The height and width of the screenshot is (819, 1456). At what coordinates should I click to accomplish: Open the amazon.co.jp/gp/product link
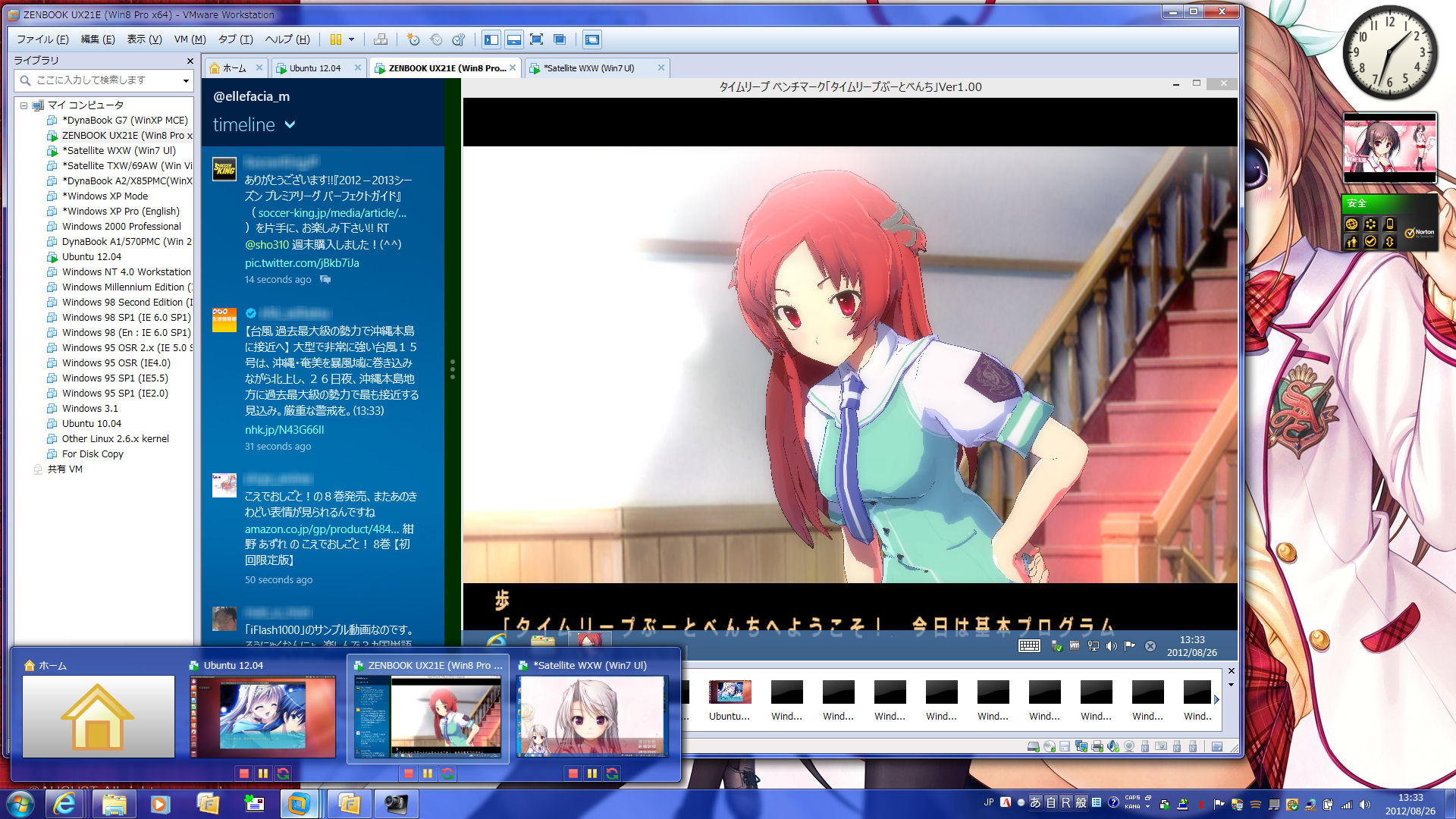[321, 529]
